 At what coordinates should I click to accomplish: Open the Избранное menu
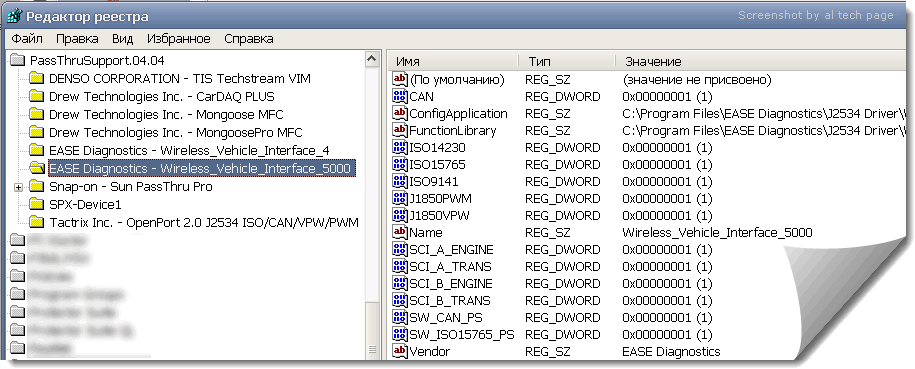tap(179, 39)
